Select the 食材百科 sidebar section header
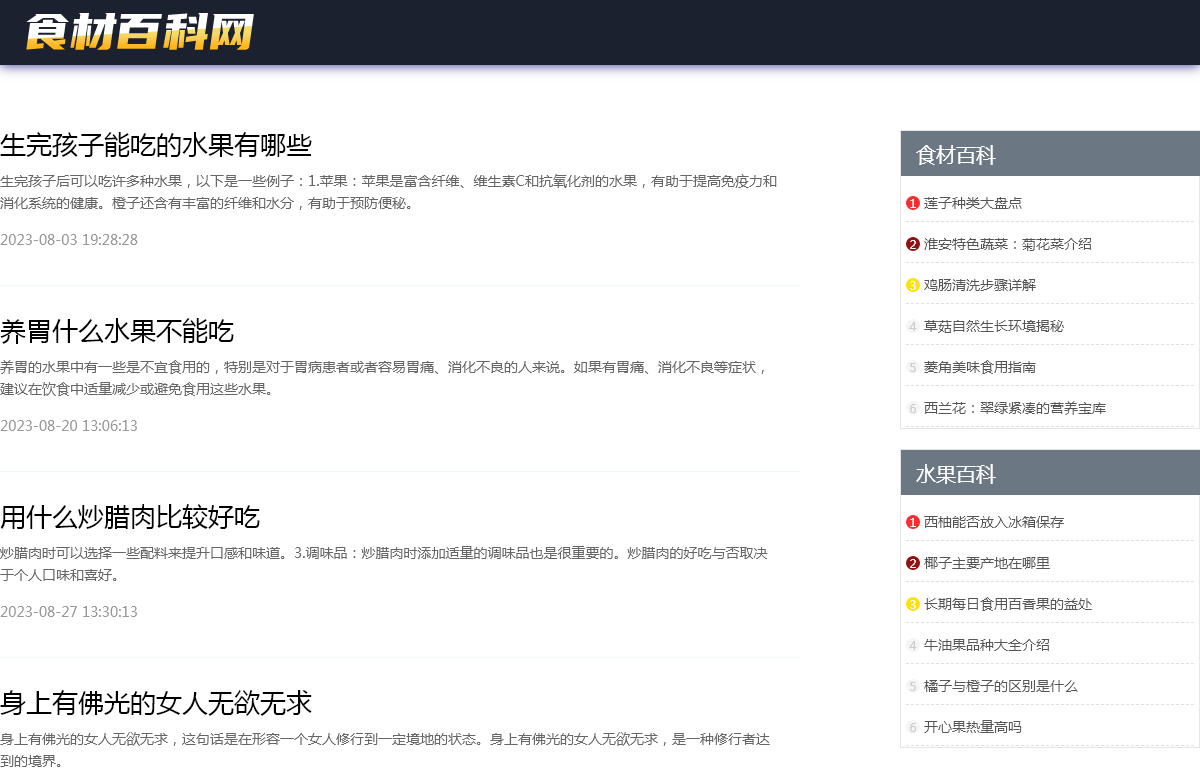 956,155
